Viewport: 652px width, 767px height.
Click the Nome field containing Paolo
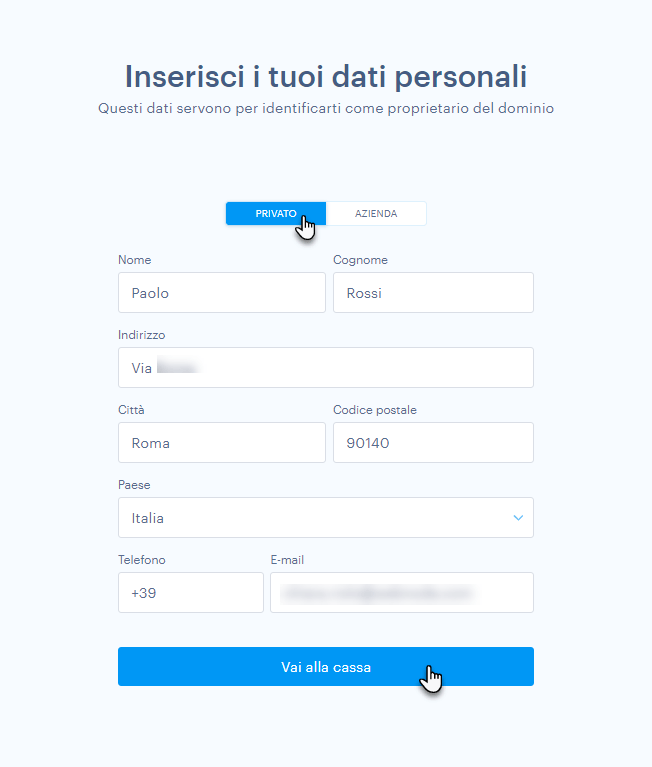[222, 293]
